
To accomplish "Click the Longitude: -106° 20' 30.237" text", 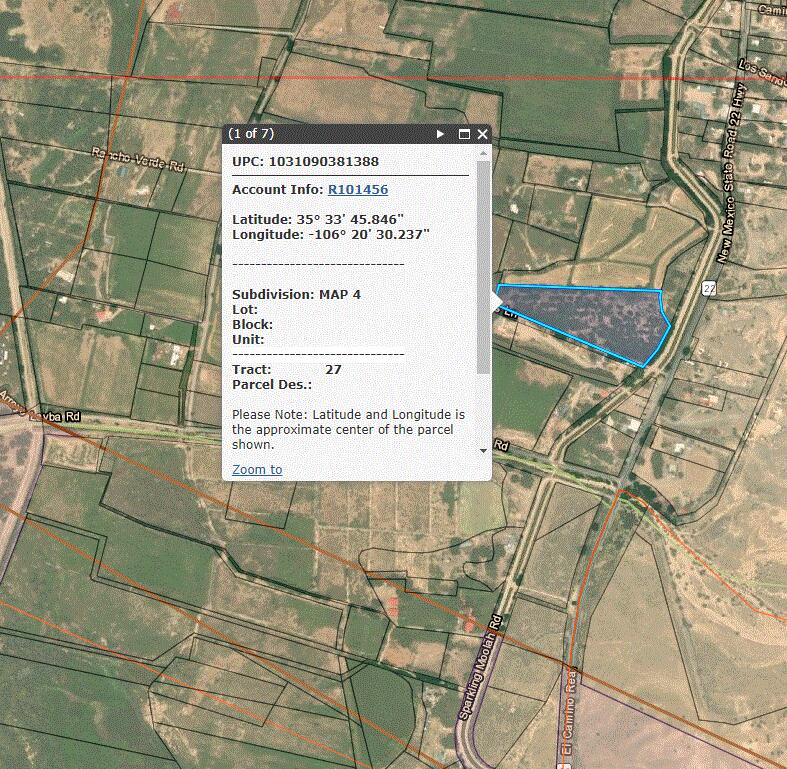I will (x=331, y=235).
